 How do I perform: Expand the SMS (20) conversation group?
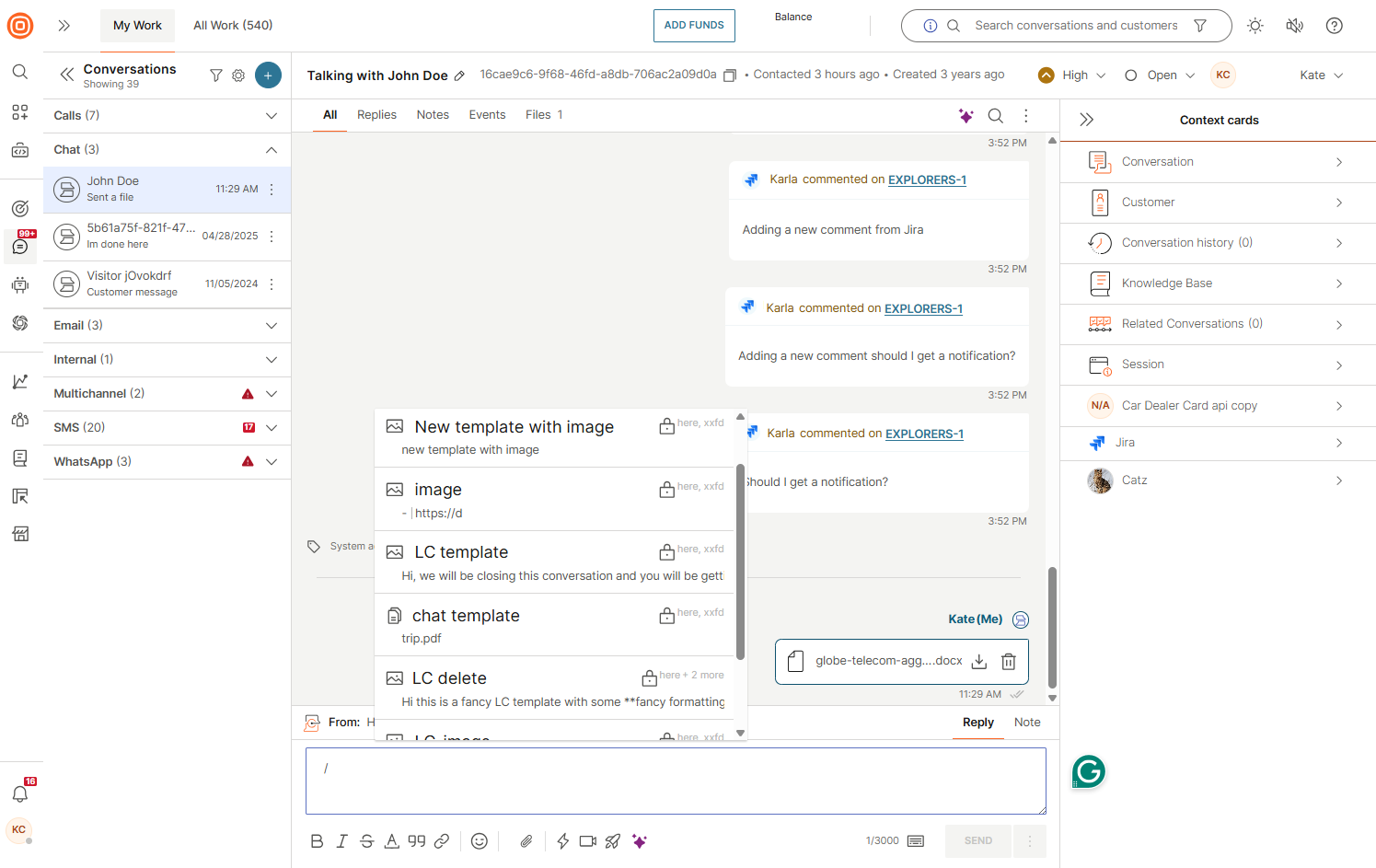271,427
